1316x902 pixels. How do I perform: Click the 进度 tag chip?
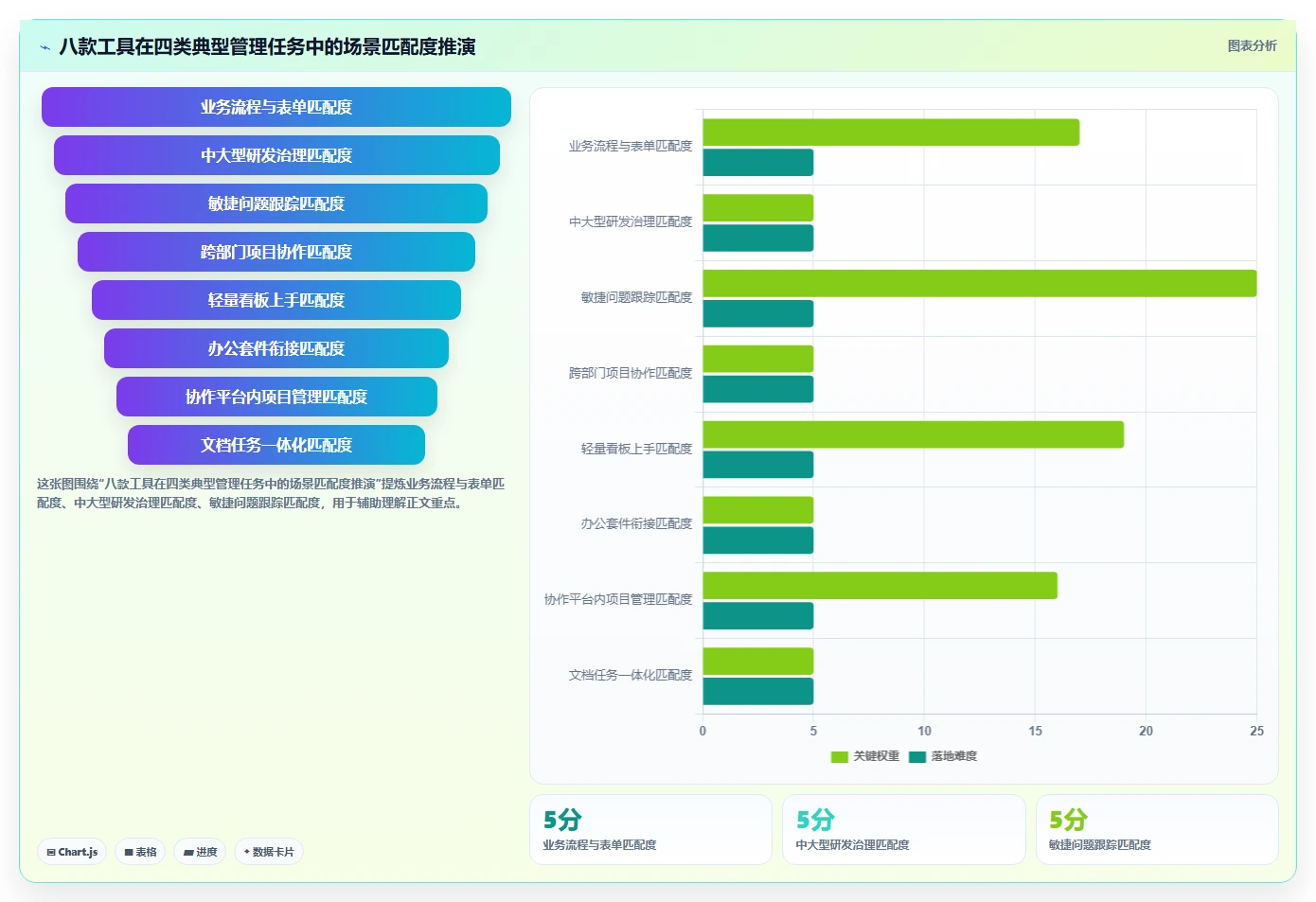pos(200,852)
